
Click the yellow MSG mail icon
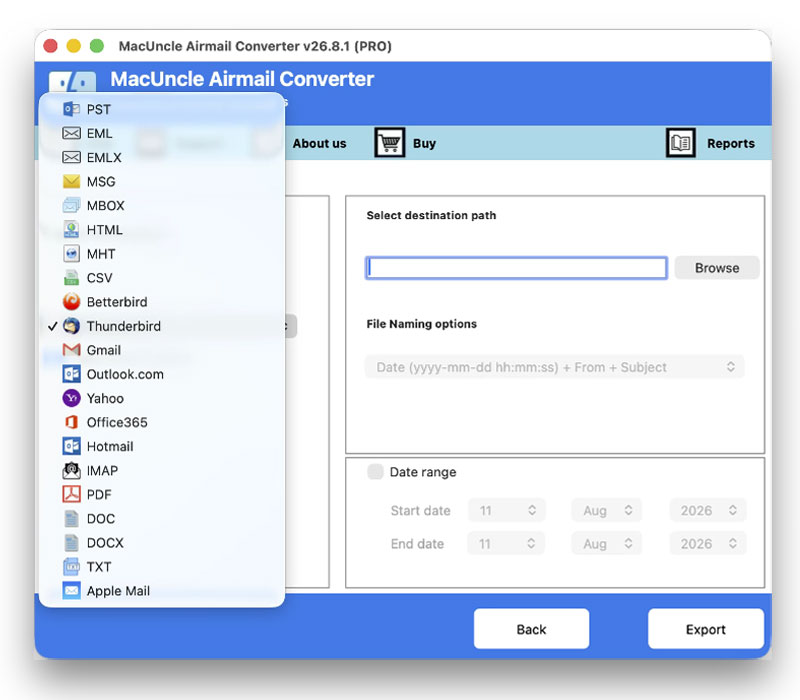click(71, 181)
